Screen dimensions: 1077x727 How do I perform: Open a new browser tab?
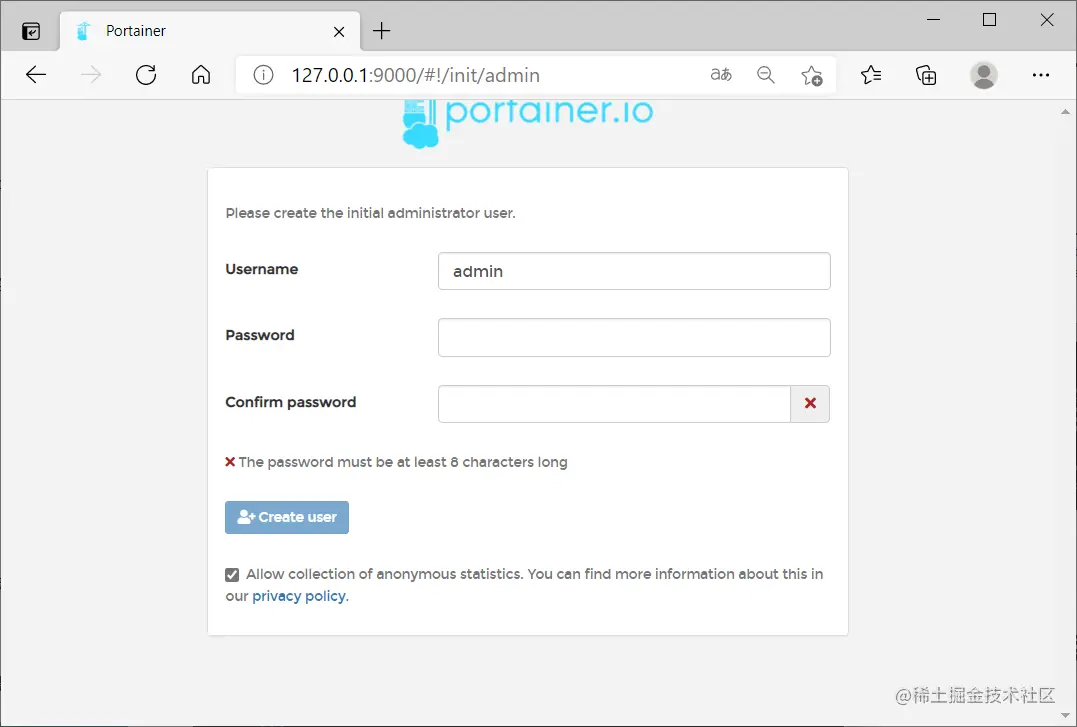[x=381, y=31]
